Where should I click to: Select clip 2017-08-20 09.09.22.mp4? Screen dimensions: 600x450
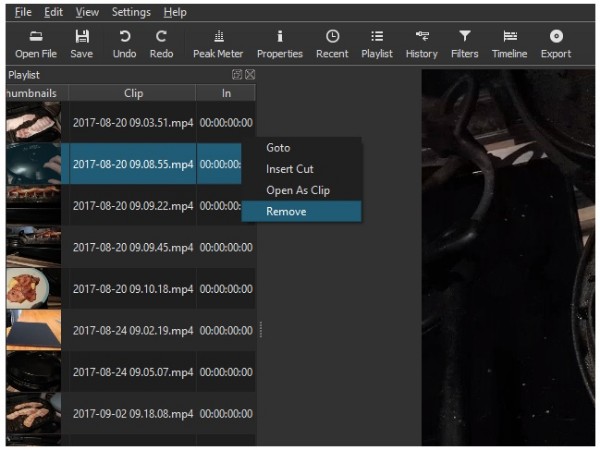point(133,206)
